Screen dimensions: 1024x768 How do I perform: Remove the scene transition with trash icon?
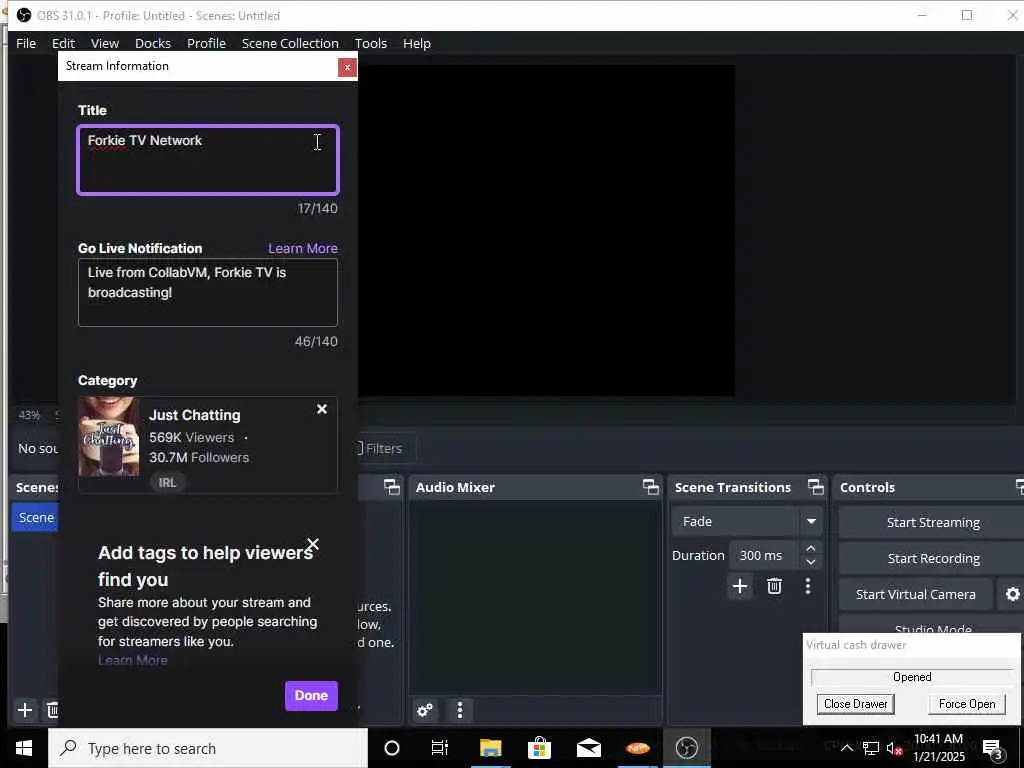[775, 586]
